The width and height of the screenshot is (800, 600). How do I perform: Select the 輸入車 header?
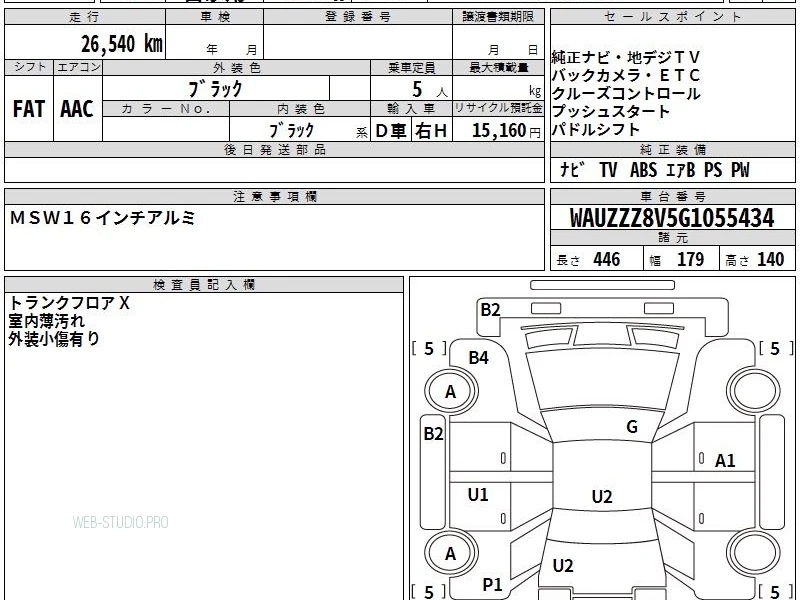(x=411, y=109)
